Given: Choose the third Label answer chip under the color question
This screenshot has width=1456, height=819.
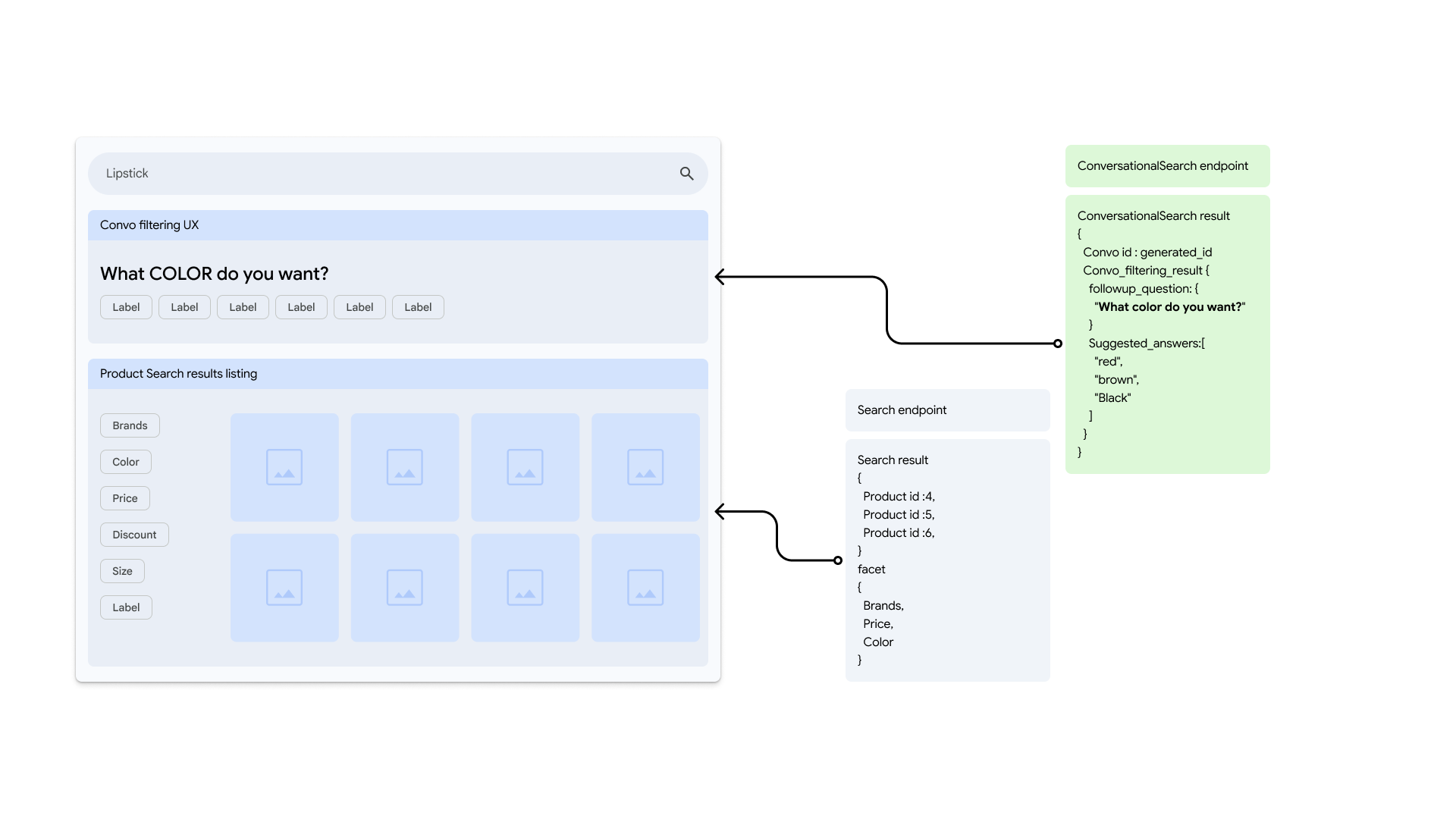Looking at the screenshot, I should pyautogui.click(x=243, y=307).
